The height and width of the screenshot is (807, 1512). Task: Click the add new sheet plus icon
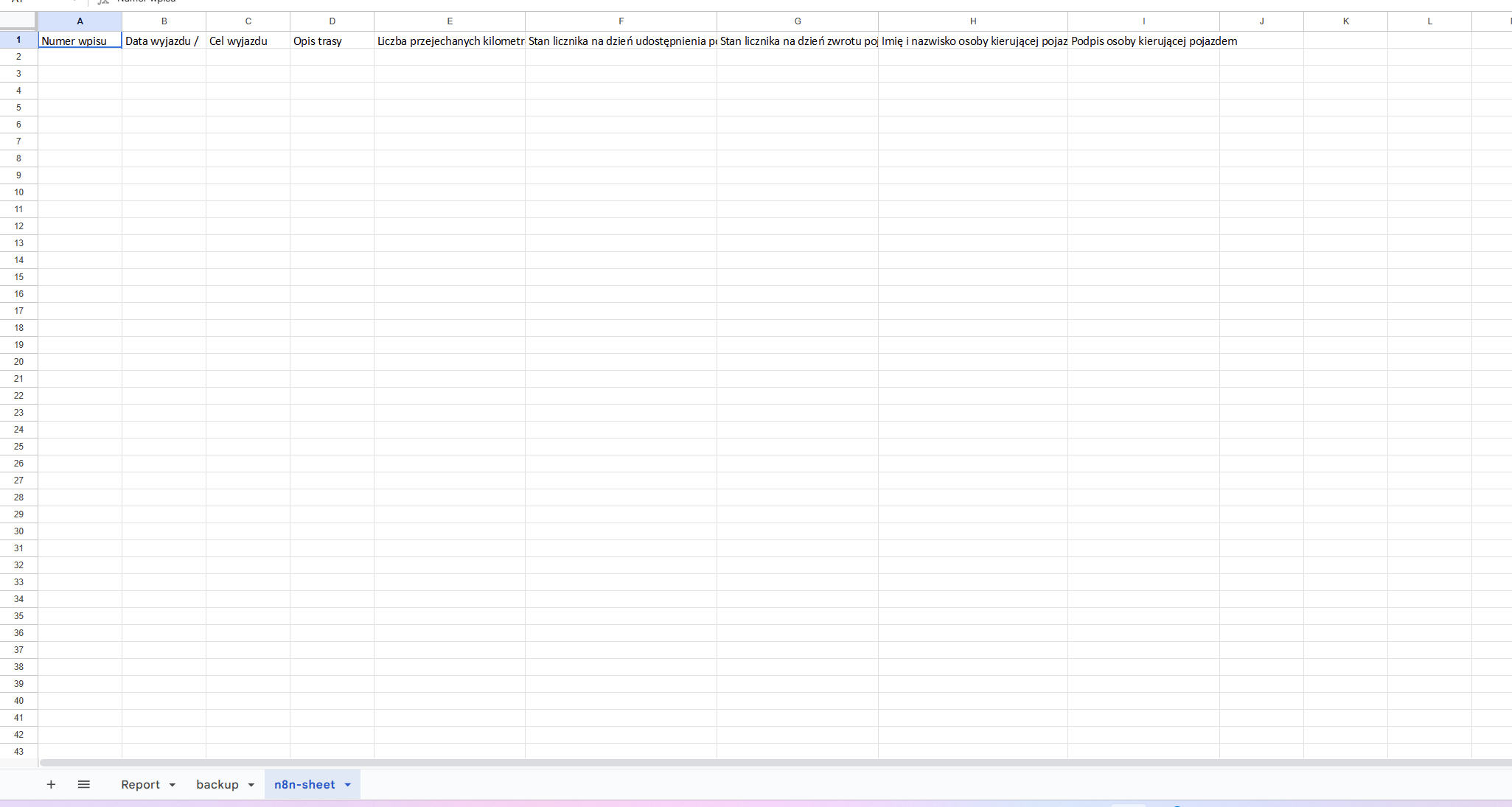coord(51,784)
